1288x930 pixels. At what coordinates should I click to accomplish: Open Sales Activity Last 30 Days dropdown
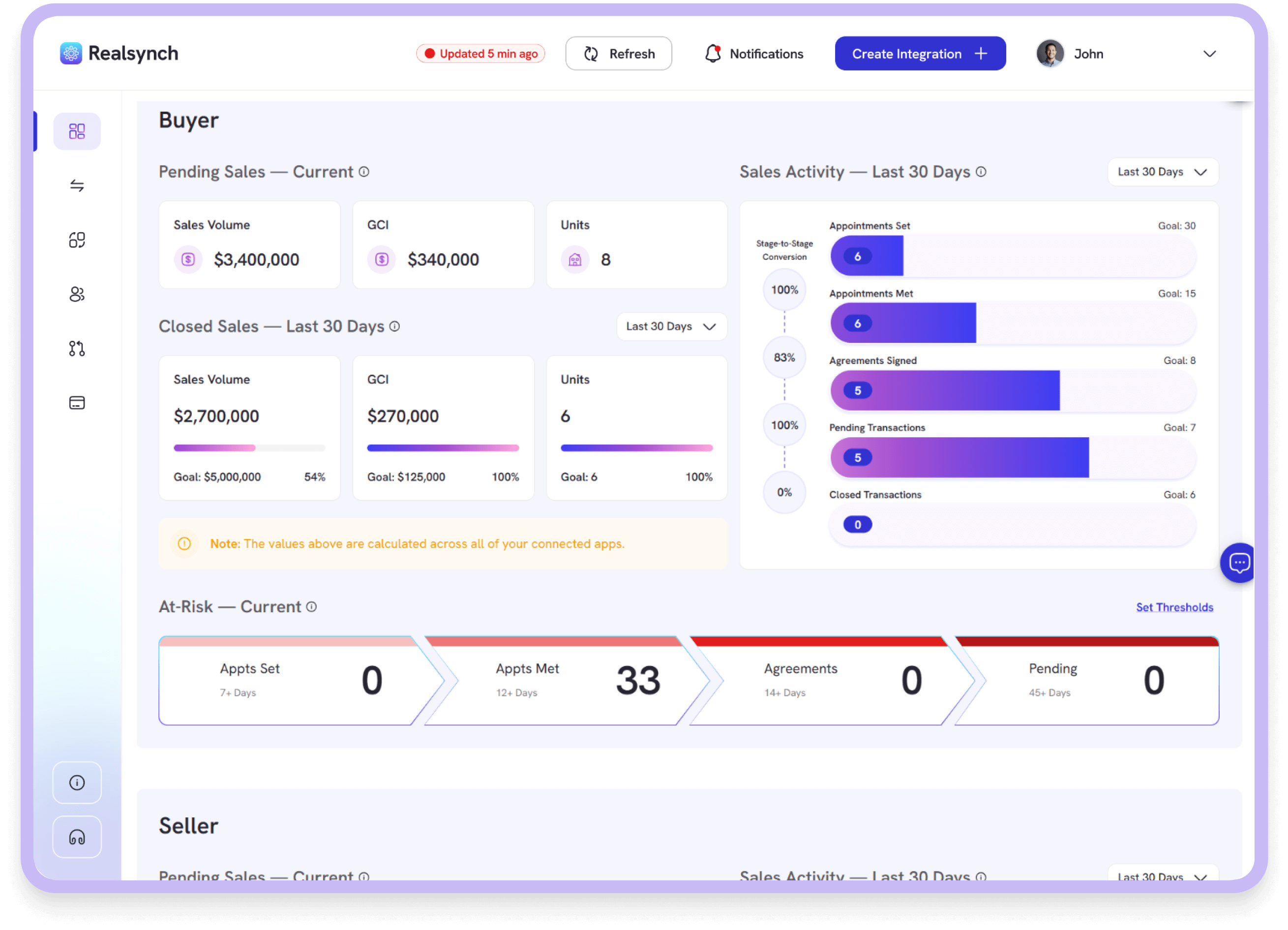(x=1162, y=172)
